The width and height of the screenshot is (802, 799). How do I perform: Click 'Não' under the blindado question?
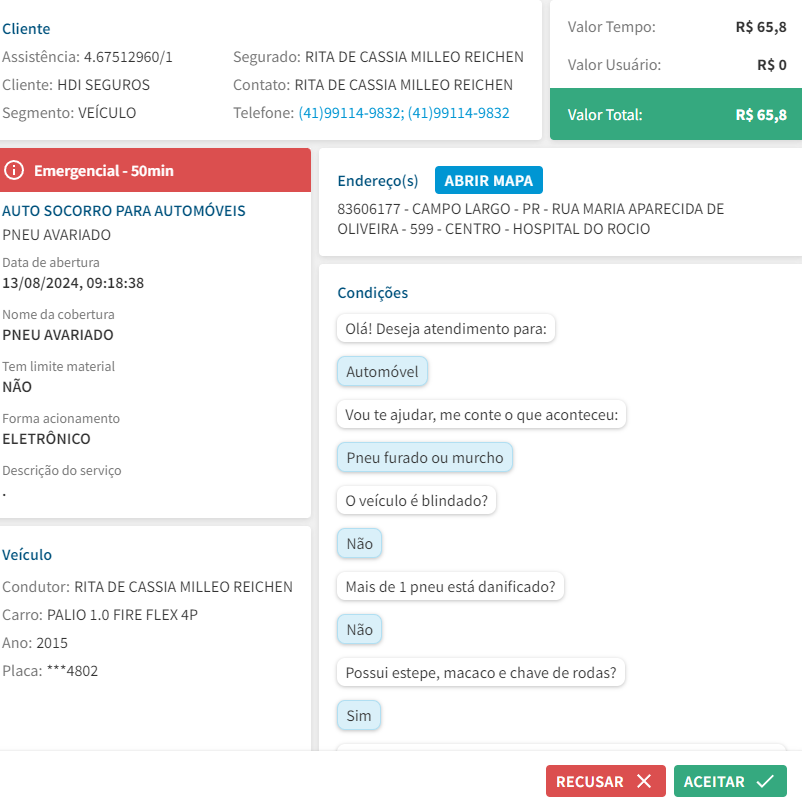click(x=359, y=544)
